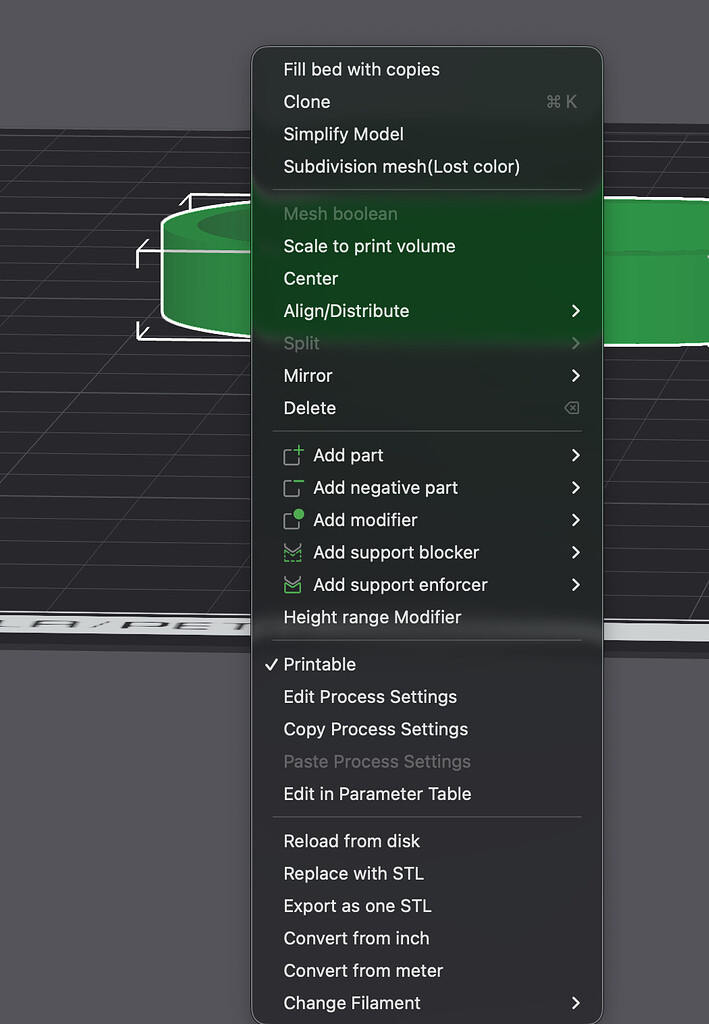Click the Add modifier green dot icon
The width and height of the screenshot is (709, 1024).
(293, 520)
